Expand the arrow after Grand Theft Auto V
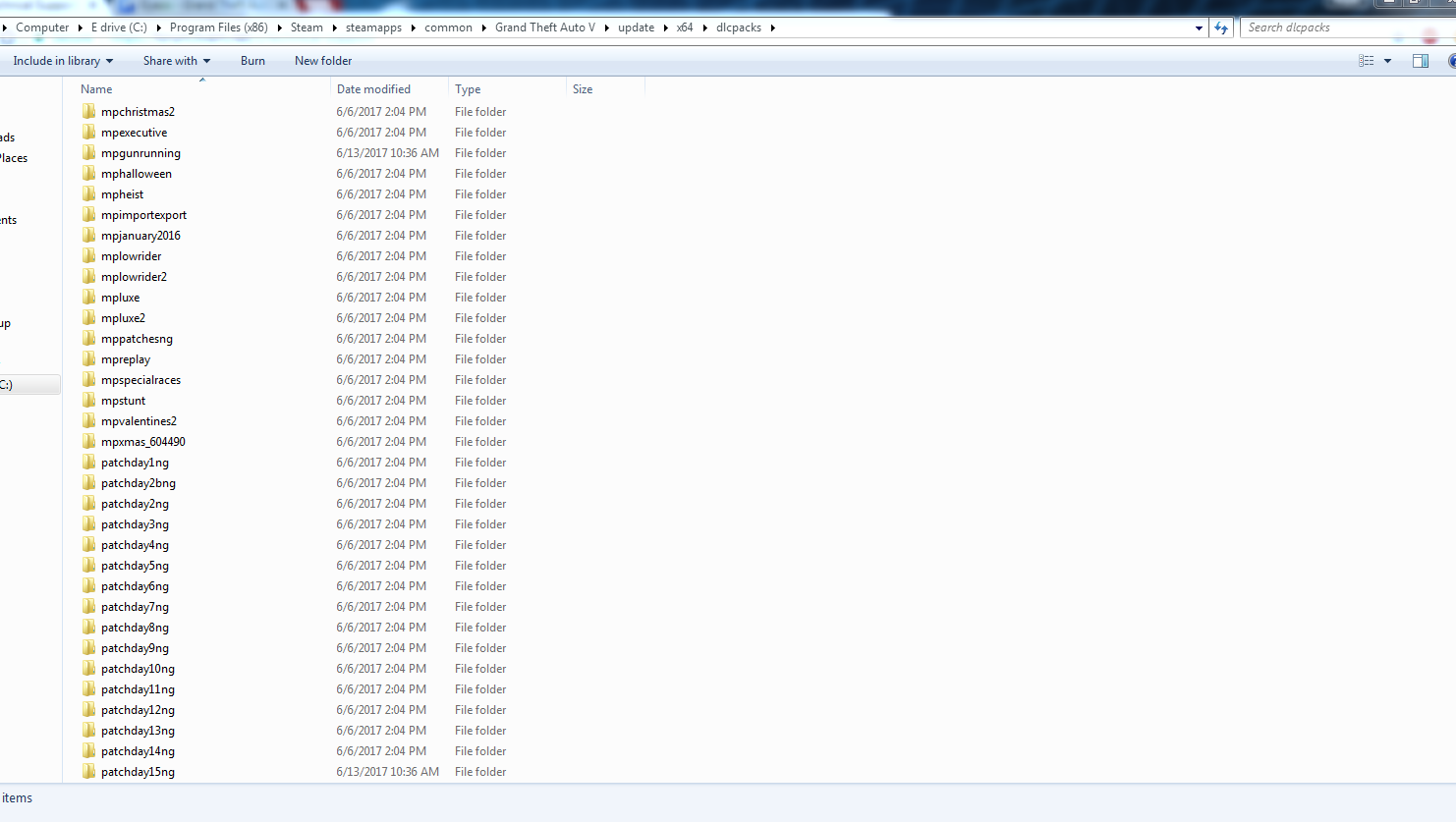This screenshot has height=822, width=1456. coord(606,27)
